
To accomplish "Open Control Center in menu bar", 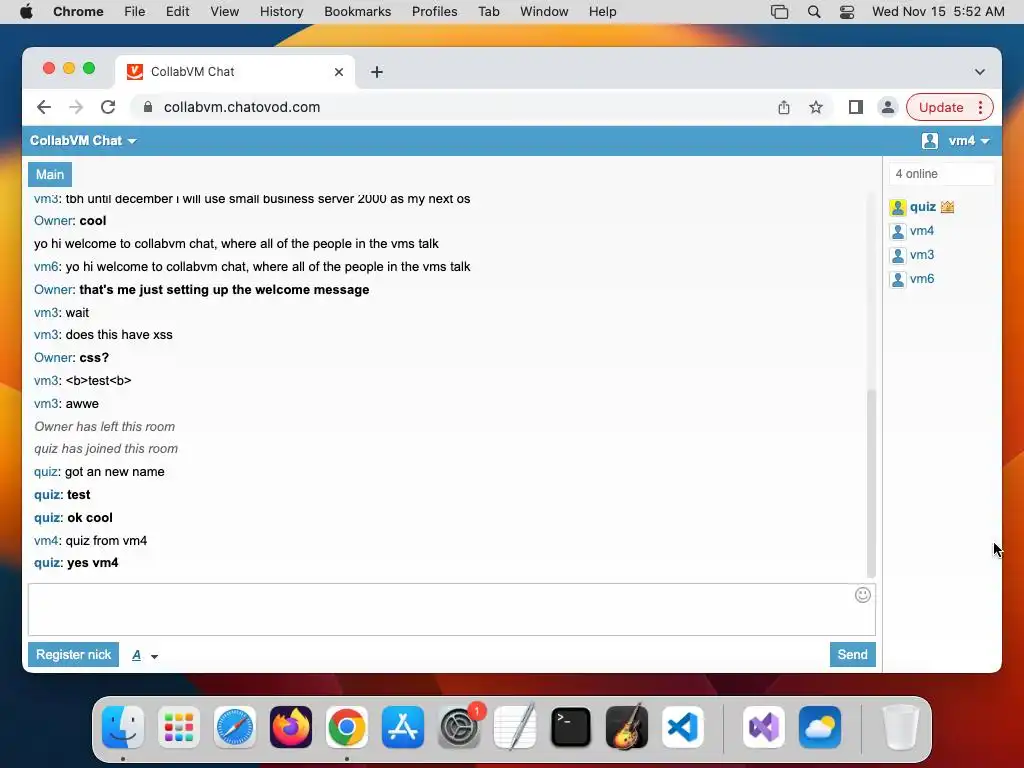I will tap(847, 12).
